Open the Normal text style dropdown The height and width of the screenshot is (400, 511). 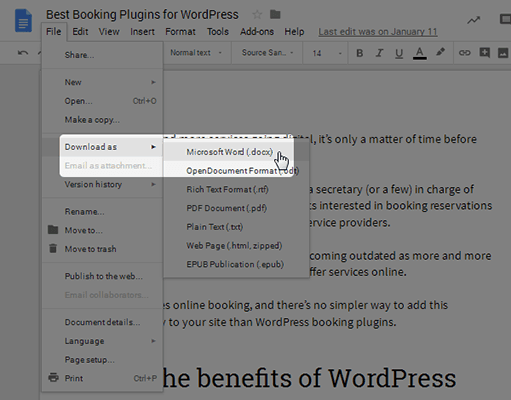(x=196, y=53)
